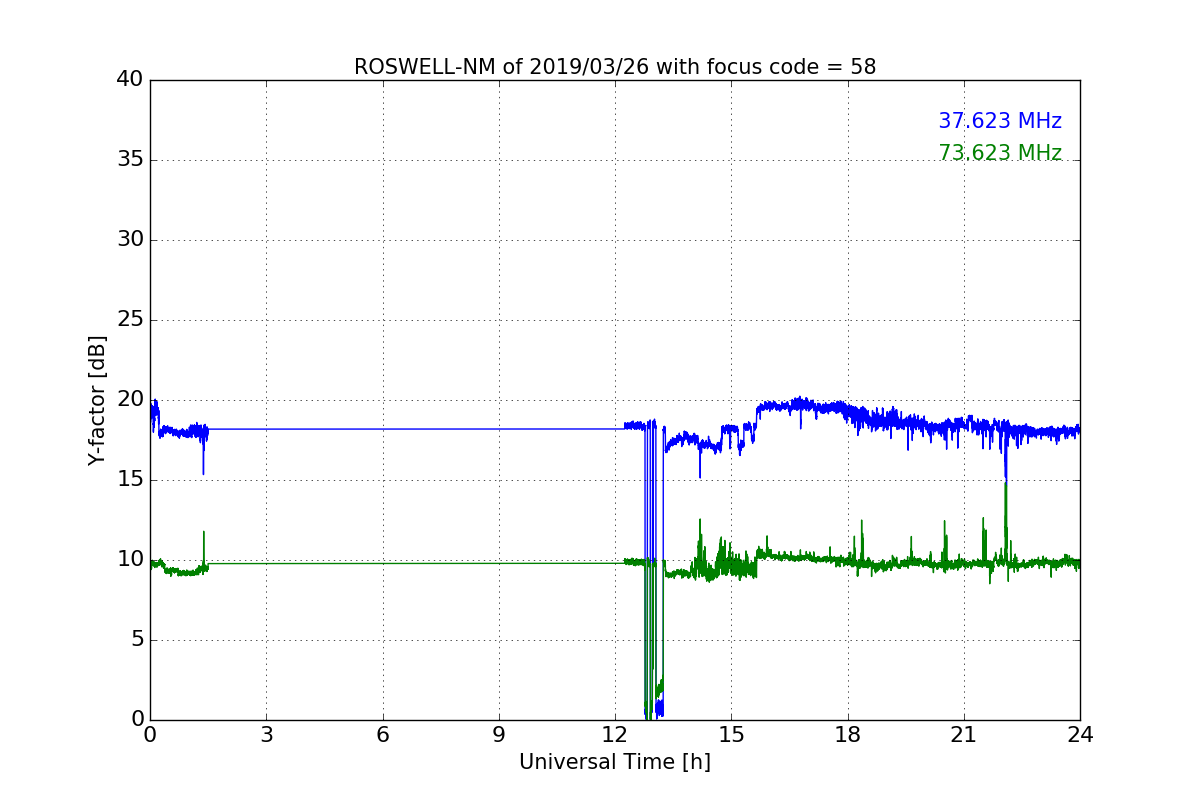The height and width of the screenshot is (800, 1200).
Task: Click the y-axis tick label '15'
Action: (x=130, y=480)
